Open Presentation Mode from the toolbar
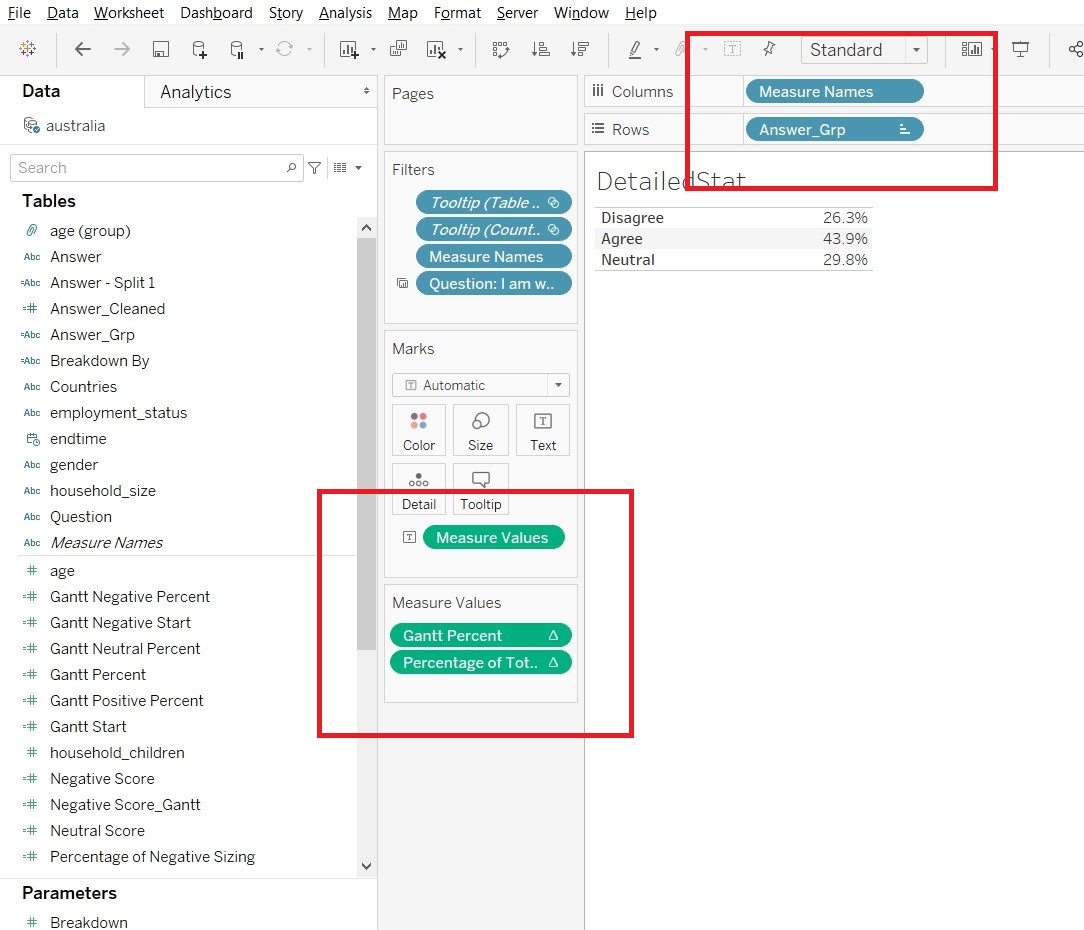 (1020, 49)
